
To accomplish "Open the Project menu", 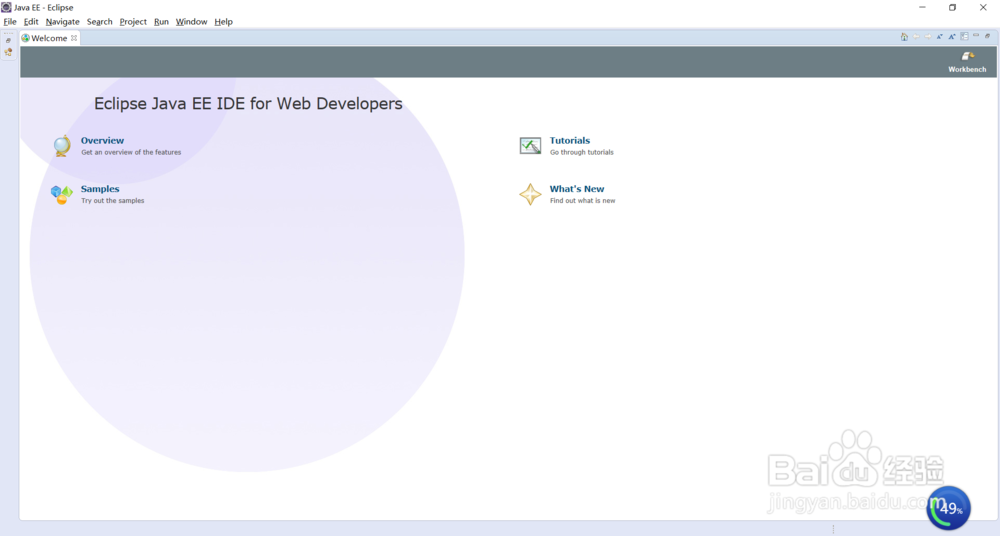I will 133,22.
